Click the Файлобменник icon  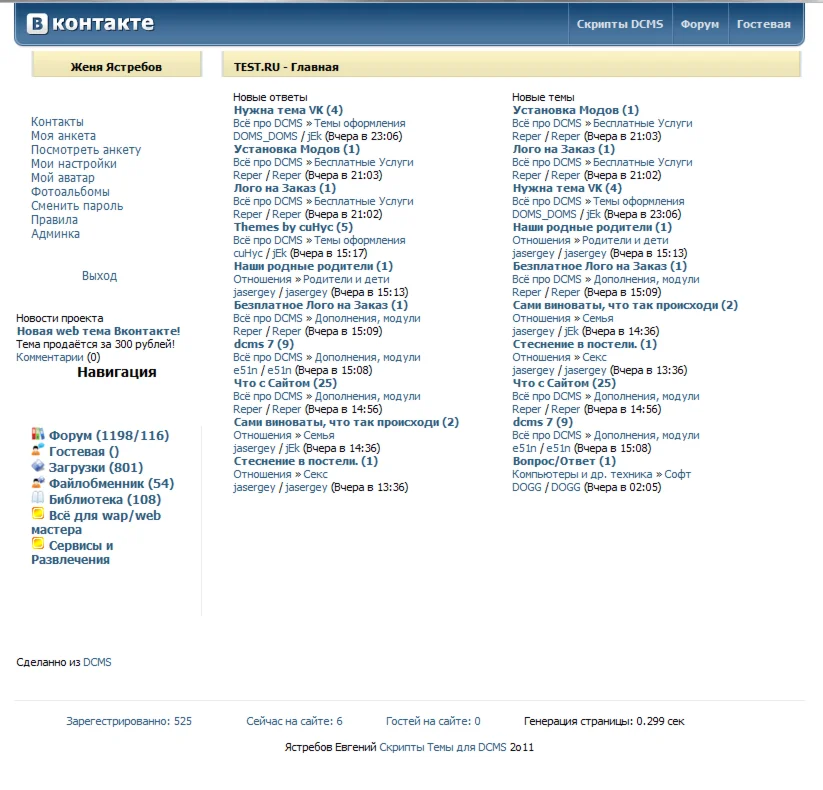38,482
